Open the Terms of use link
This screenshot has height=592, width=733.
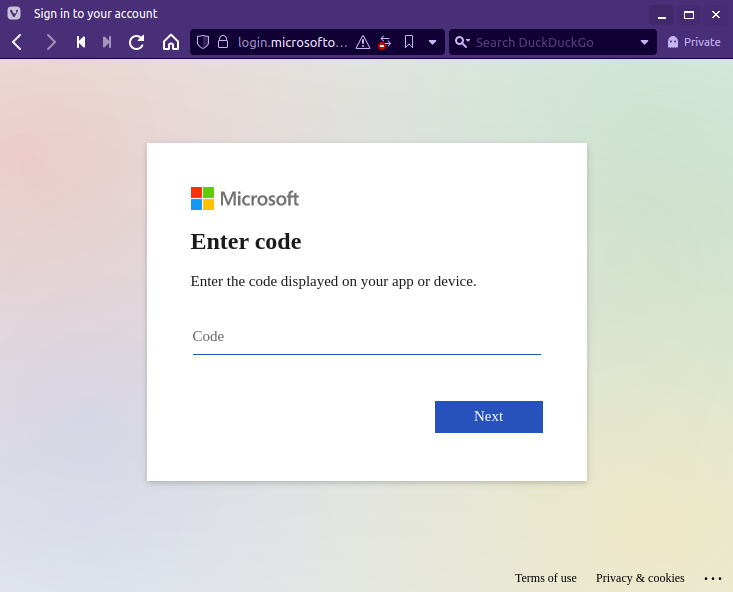tap(546, 578)
